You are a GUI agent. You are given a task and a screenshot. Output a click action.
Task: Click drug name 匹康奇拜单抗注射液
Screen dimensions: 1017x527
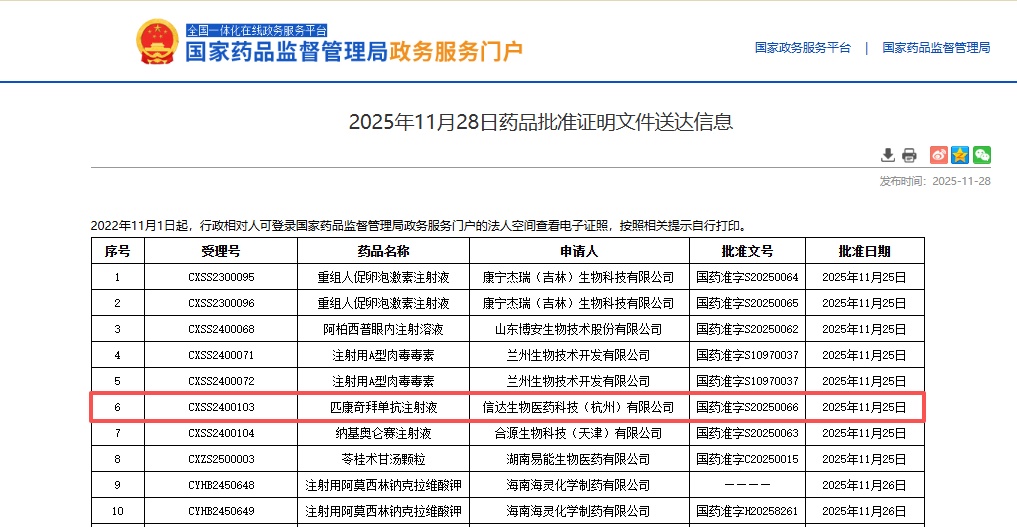383,407
